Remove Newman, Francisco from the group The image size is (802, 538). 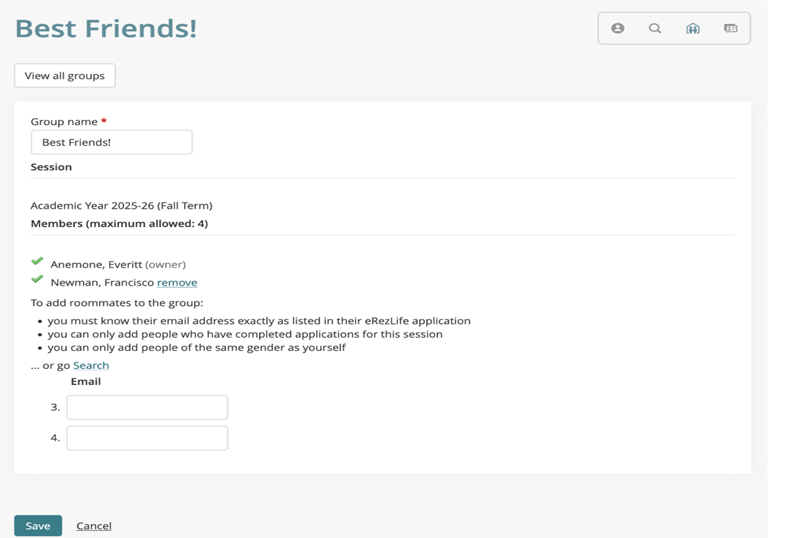click(177, 283)
